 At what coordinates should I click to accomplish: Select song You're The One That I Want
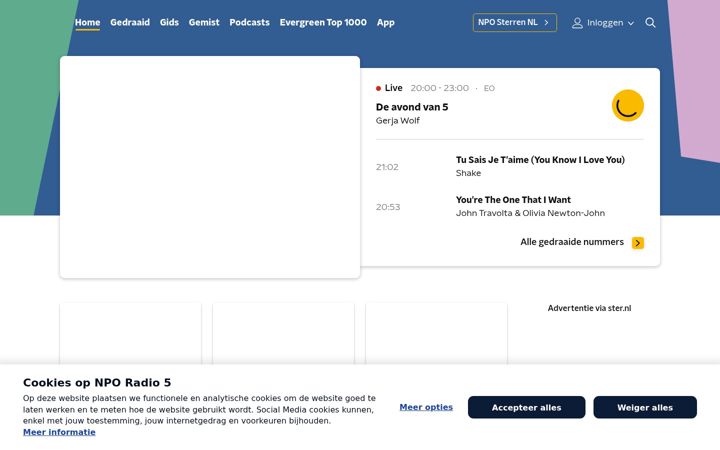click(513, 200)
